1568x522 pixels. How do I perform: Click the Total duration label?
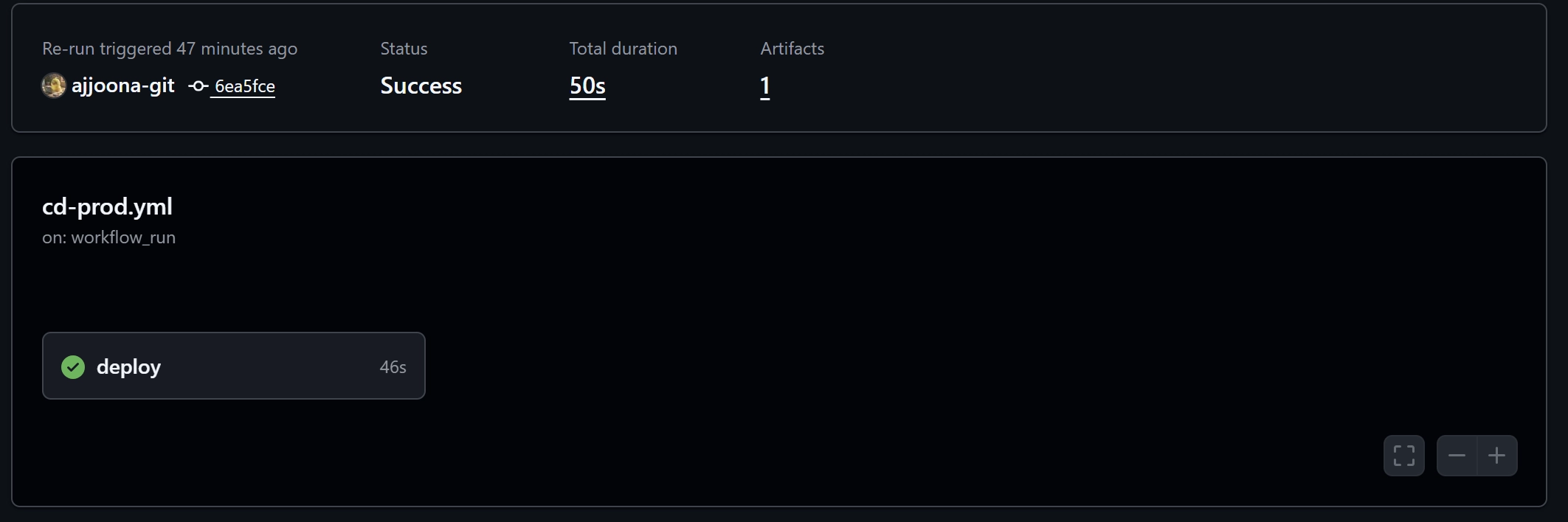coord(623,49)
